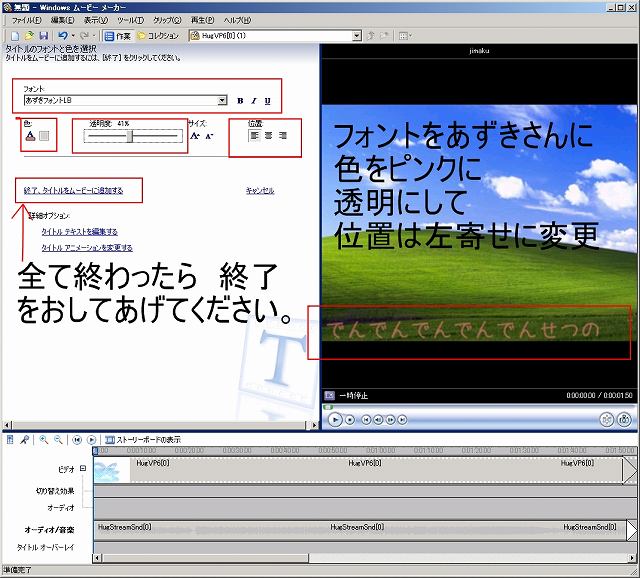Rewind the timeline to the start
Image resolution: width=640 pixels, height=578 pixels.
(x=77, y=440)
